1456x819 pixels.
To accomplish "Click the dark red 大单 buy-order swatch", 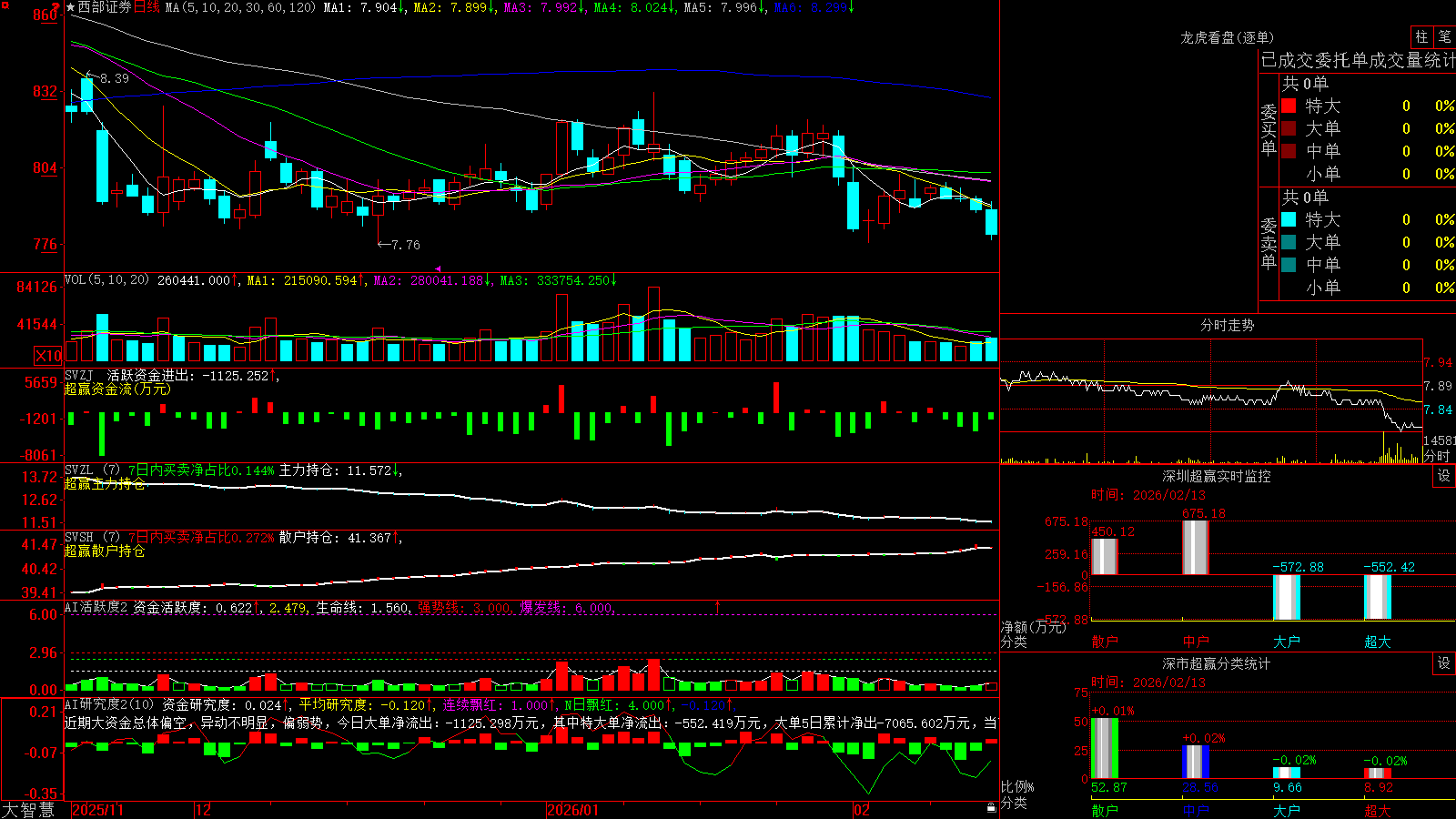I will 1289,128.
